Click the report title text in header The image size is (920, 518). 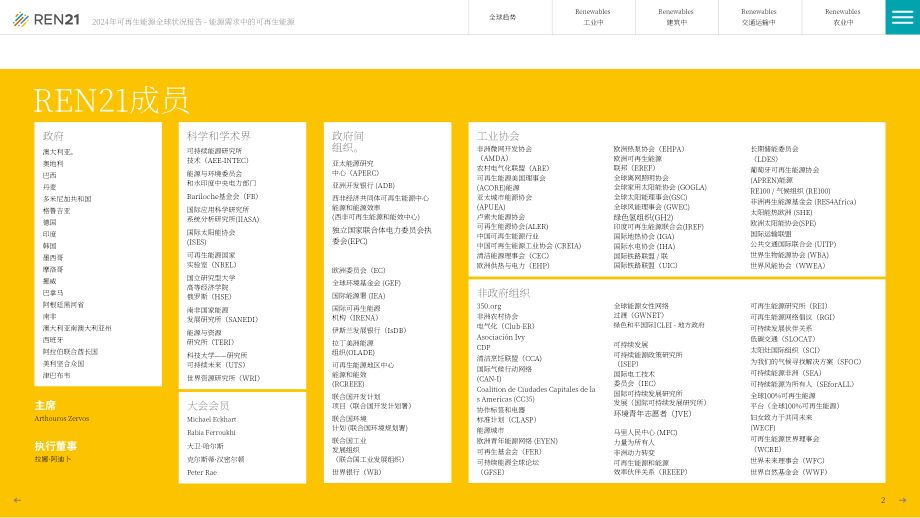[193, 22]
